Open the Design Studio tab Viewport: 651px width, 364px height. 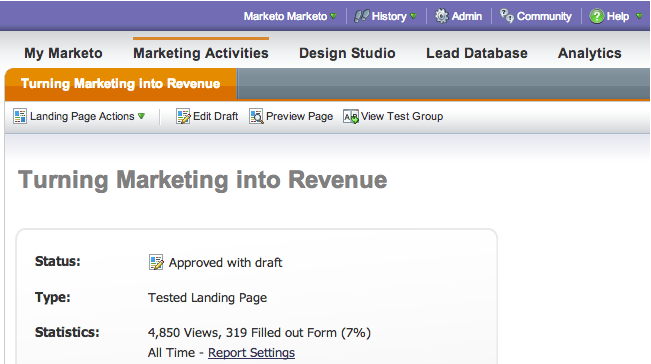347,53
